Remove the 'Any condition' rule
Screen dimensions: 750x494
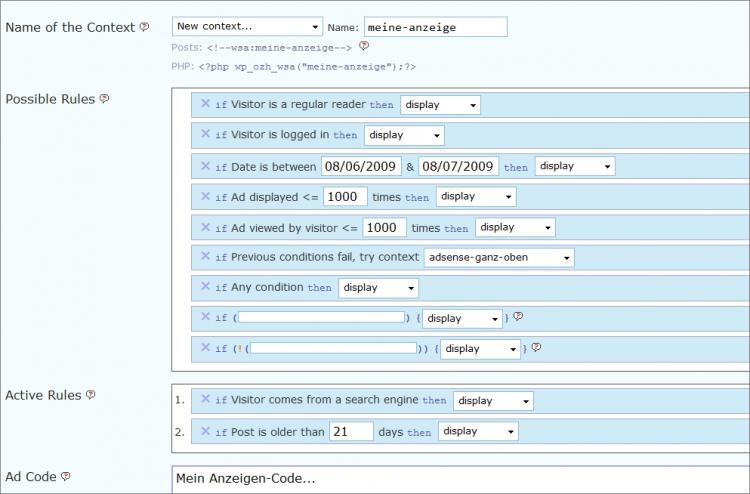[205, 287]
